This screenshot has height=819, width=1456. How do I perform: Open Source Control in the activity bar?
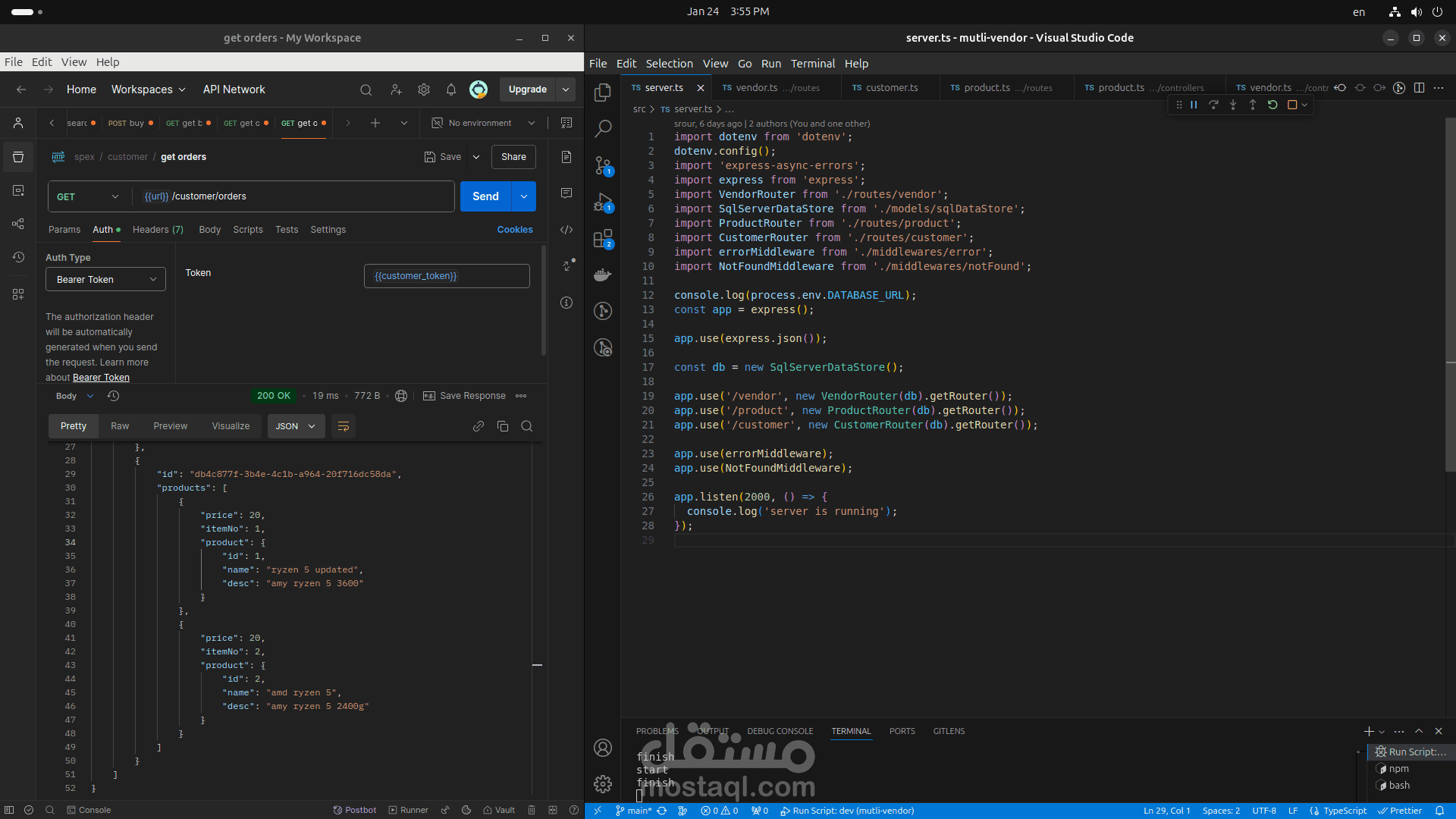[x=603, y=165]
